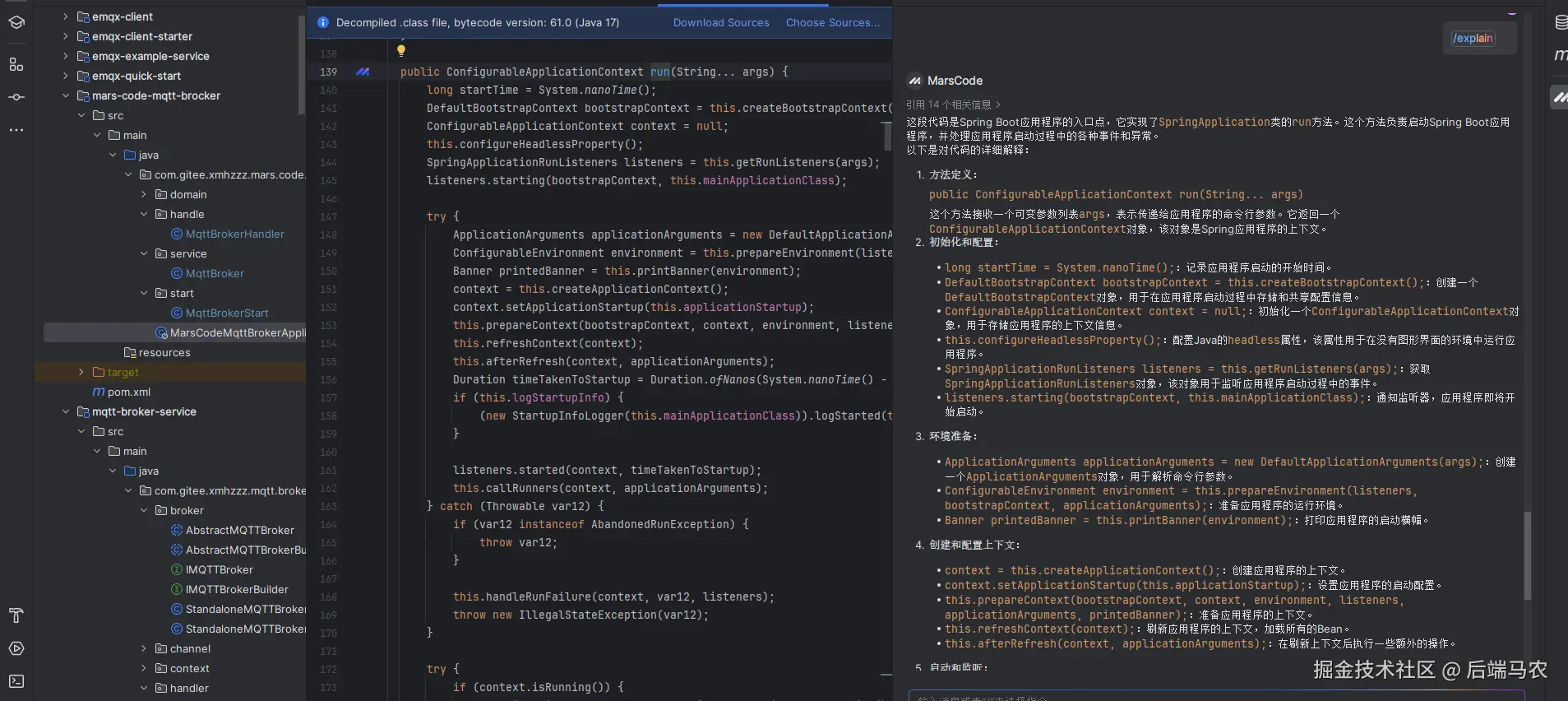Click the info icon in decompiled banner
1568x701 pixels.
[x=323, y=23]
